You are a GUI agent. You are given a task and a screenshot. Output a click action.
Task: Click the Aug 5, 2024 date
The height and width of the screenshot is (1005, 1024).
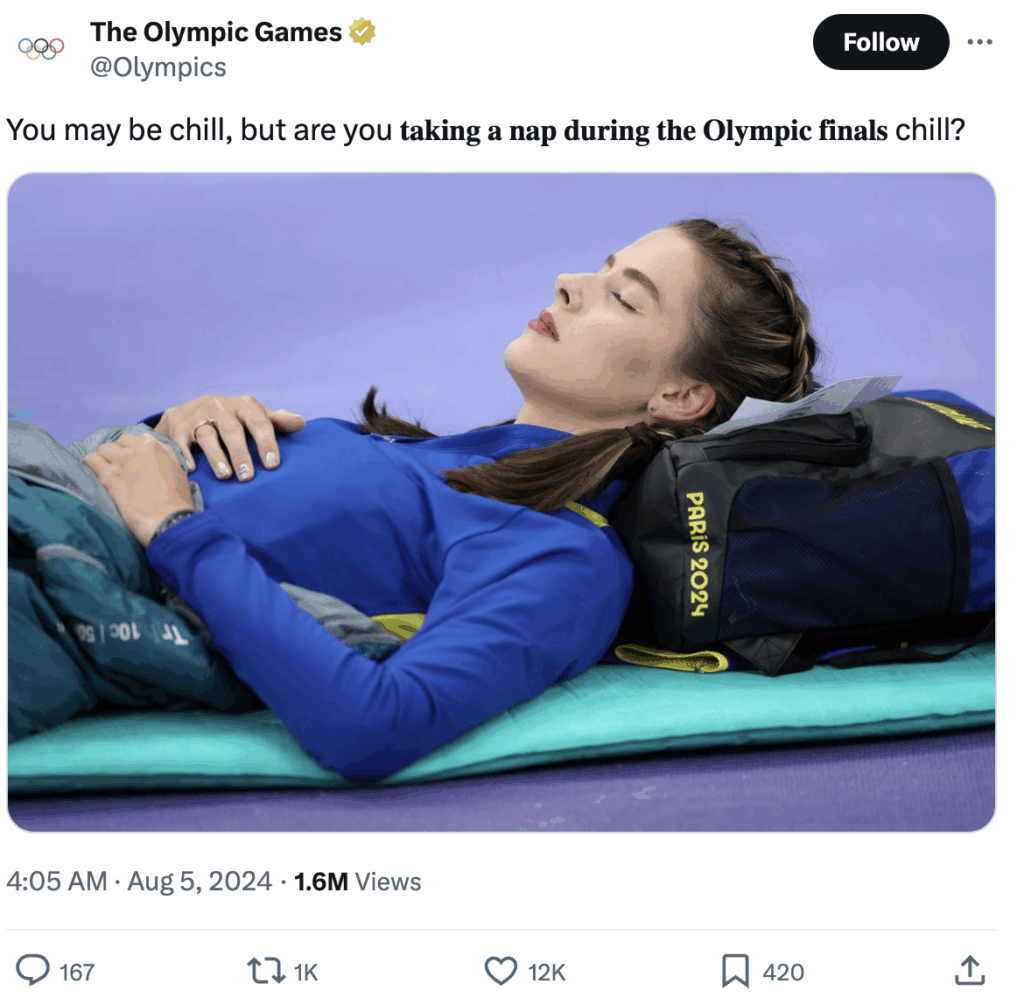[x=199, y=882]
